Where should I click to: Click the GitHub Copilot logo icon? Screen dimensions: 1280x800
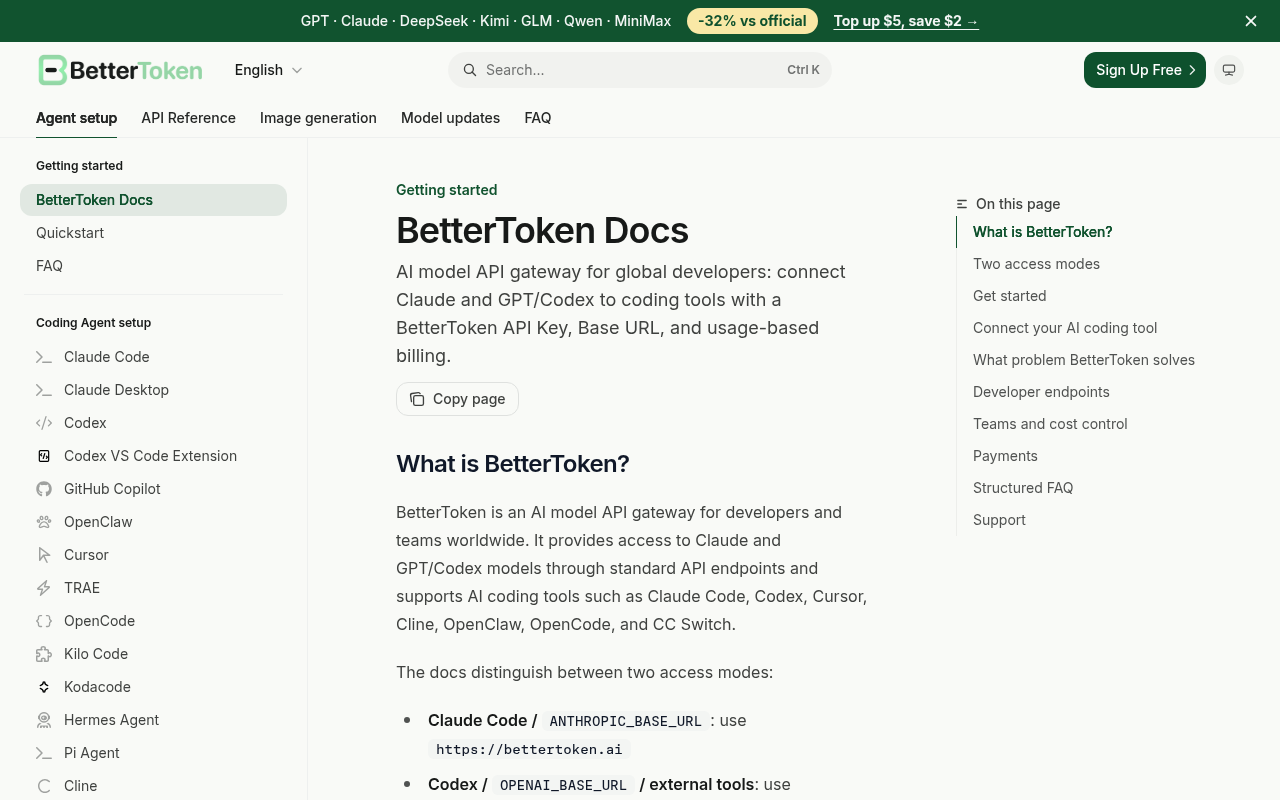click(x=44, y=489)
